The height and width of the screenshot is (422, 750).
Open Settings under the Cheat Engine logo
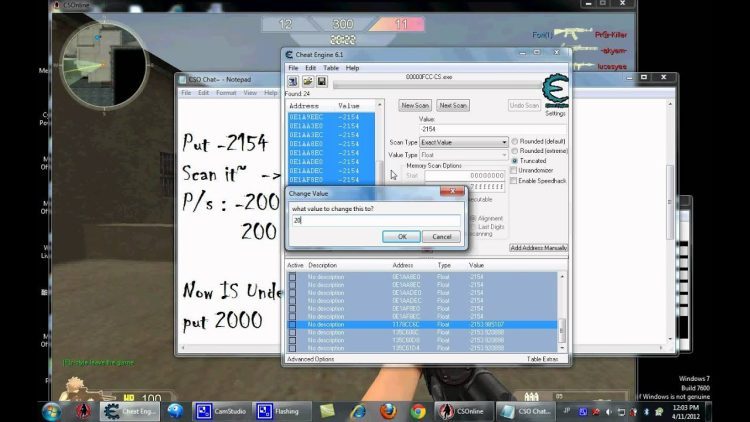point(555,113)
